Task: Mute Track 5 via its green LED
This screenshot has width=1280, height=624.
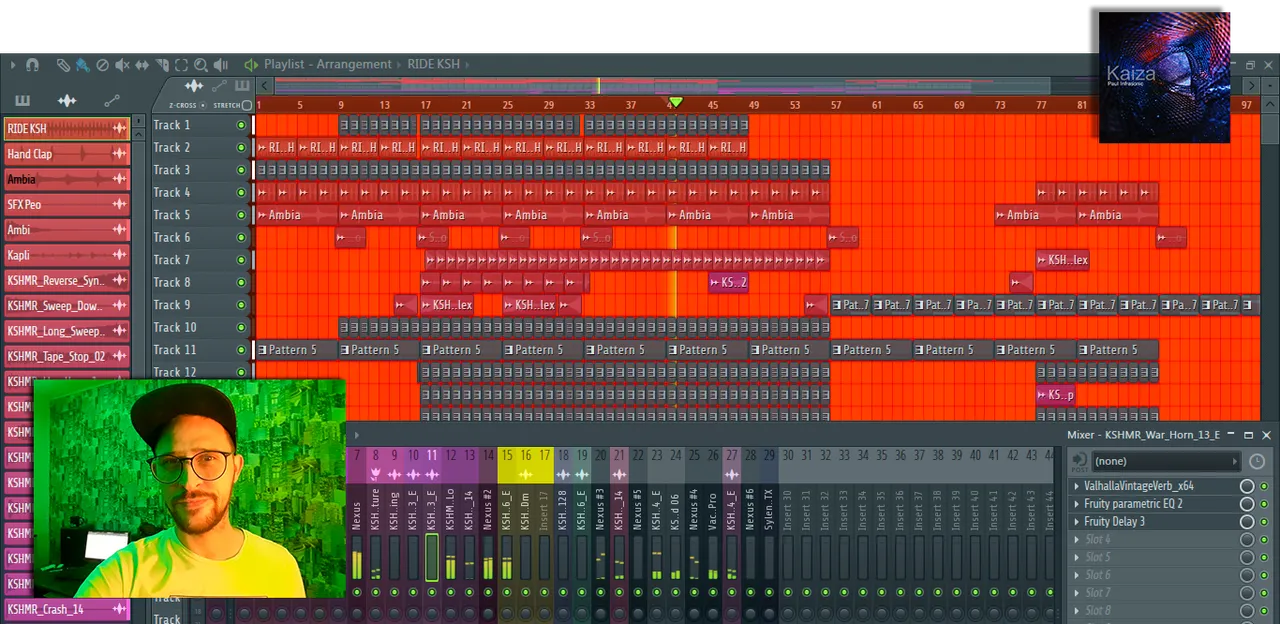Action: 241,215
